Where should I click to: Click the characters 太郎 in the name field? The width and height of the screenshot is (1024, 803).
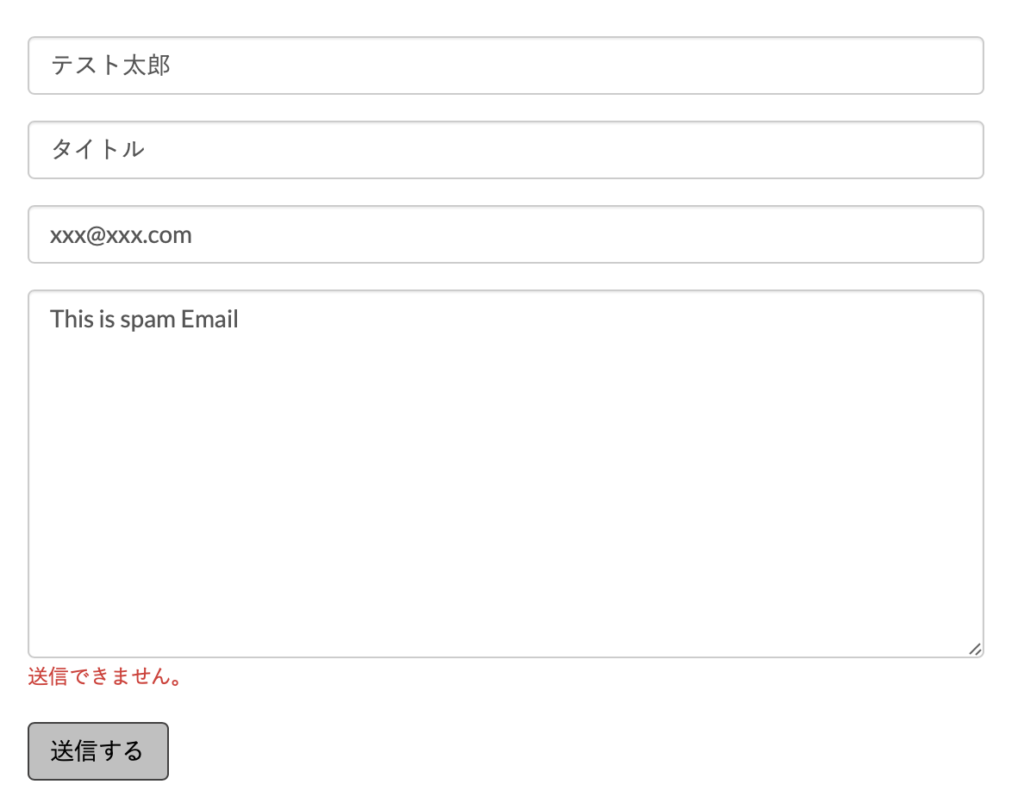coord(147,66)
